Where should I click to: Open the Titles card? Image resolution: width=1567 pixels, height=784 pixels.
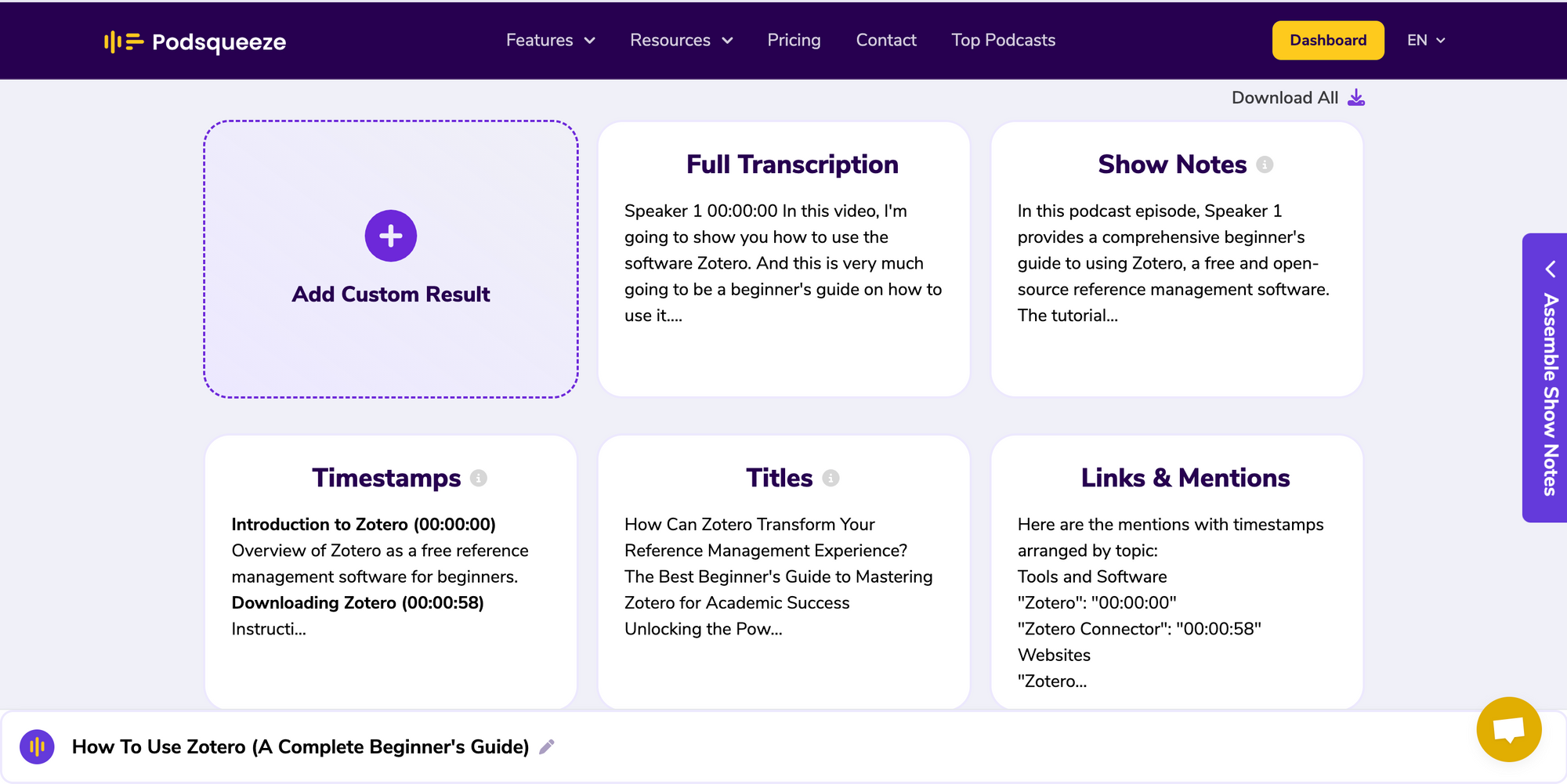784,573
